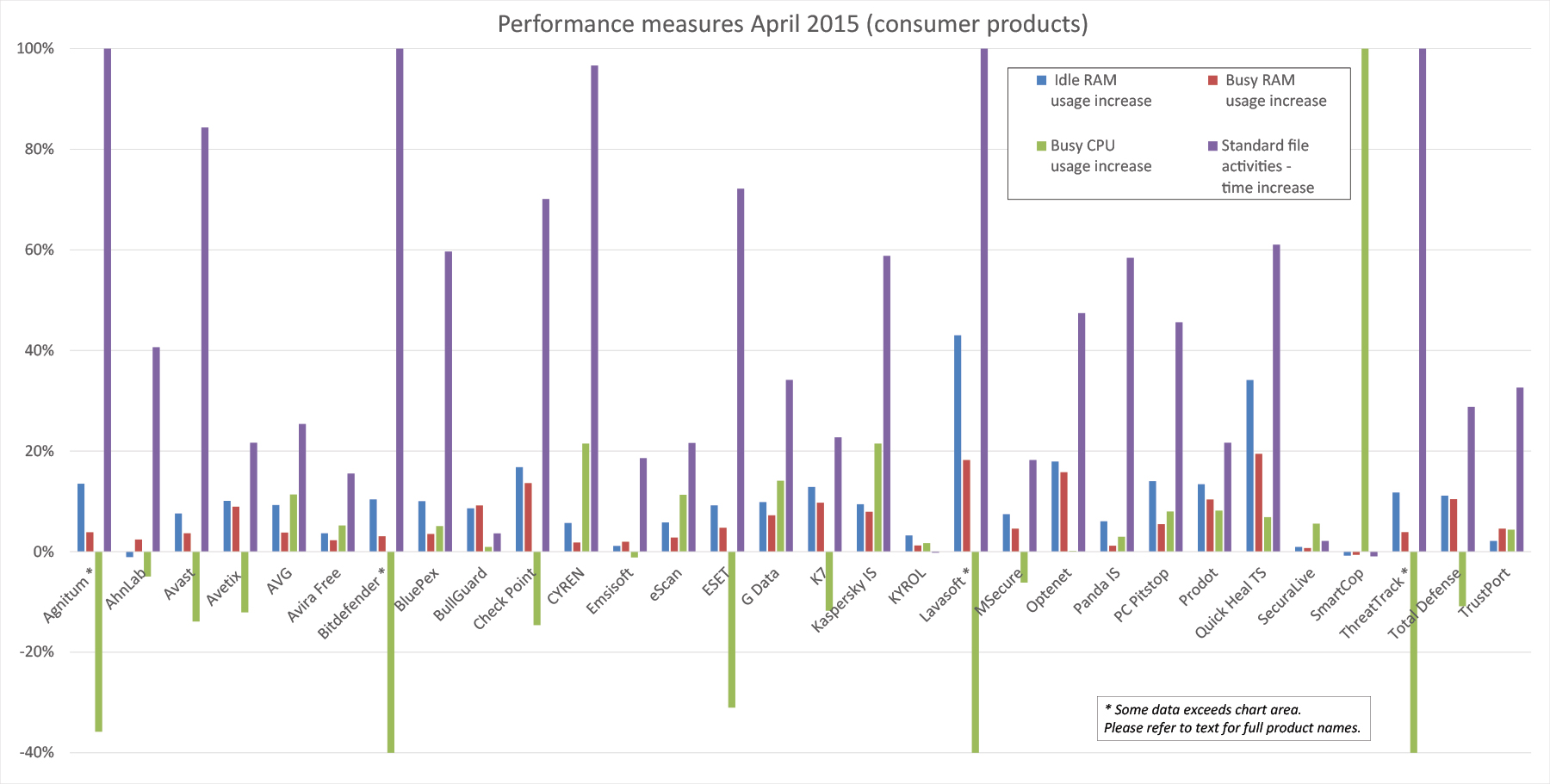Click the 'Avast' axis label
The height and width of the screenshot is (784, 1550).
point(179,584)
